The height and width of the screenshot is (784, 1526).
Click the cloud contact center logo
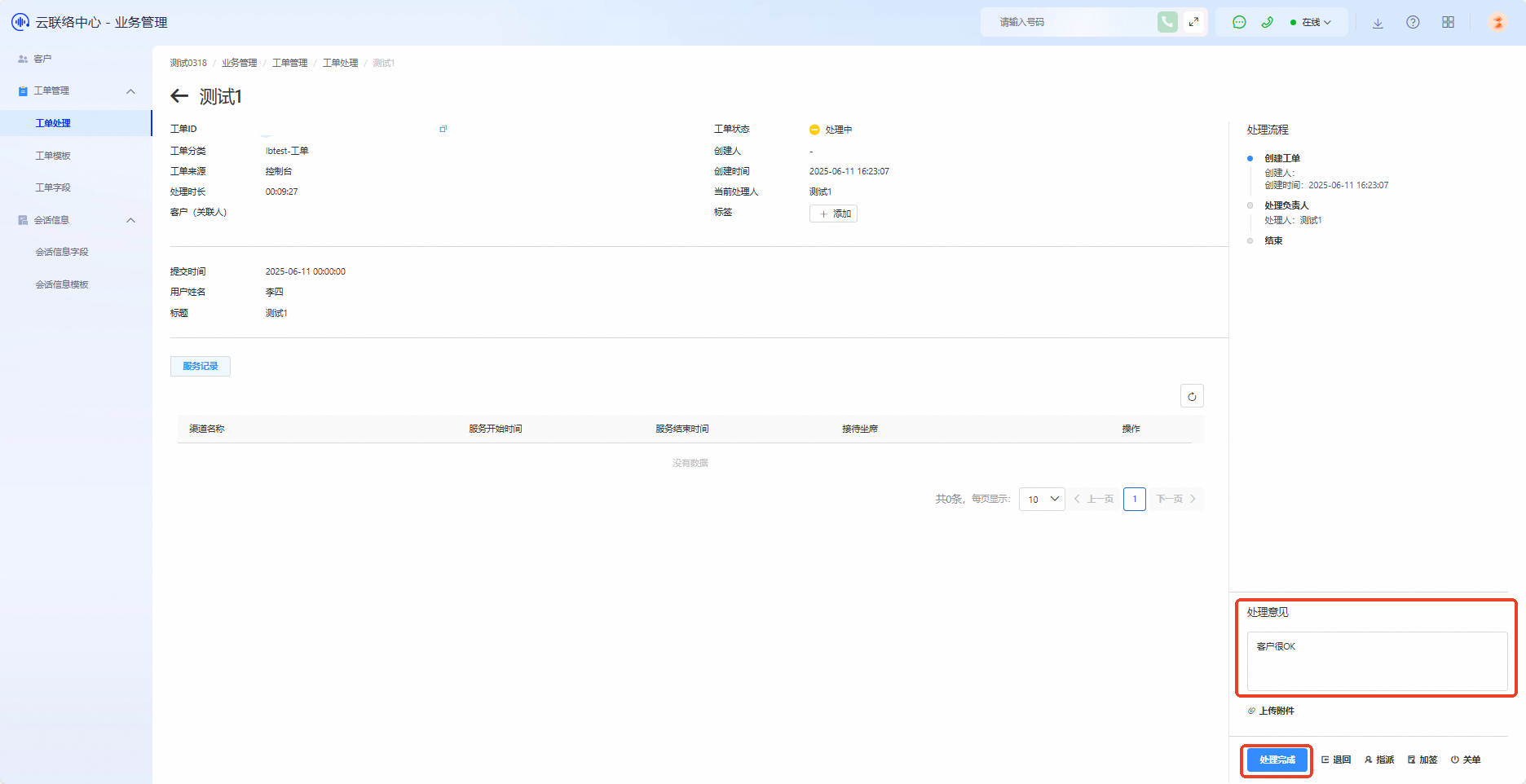point(20,22)
